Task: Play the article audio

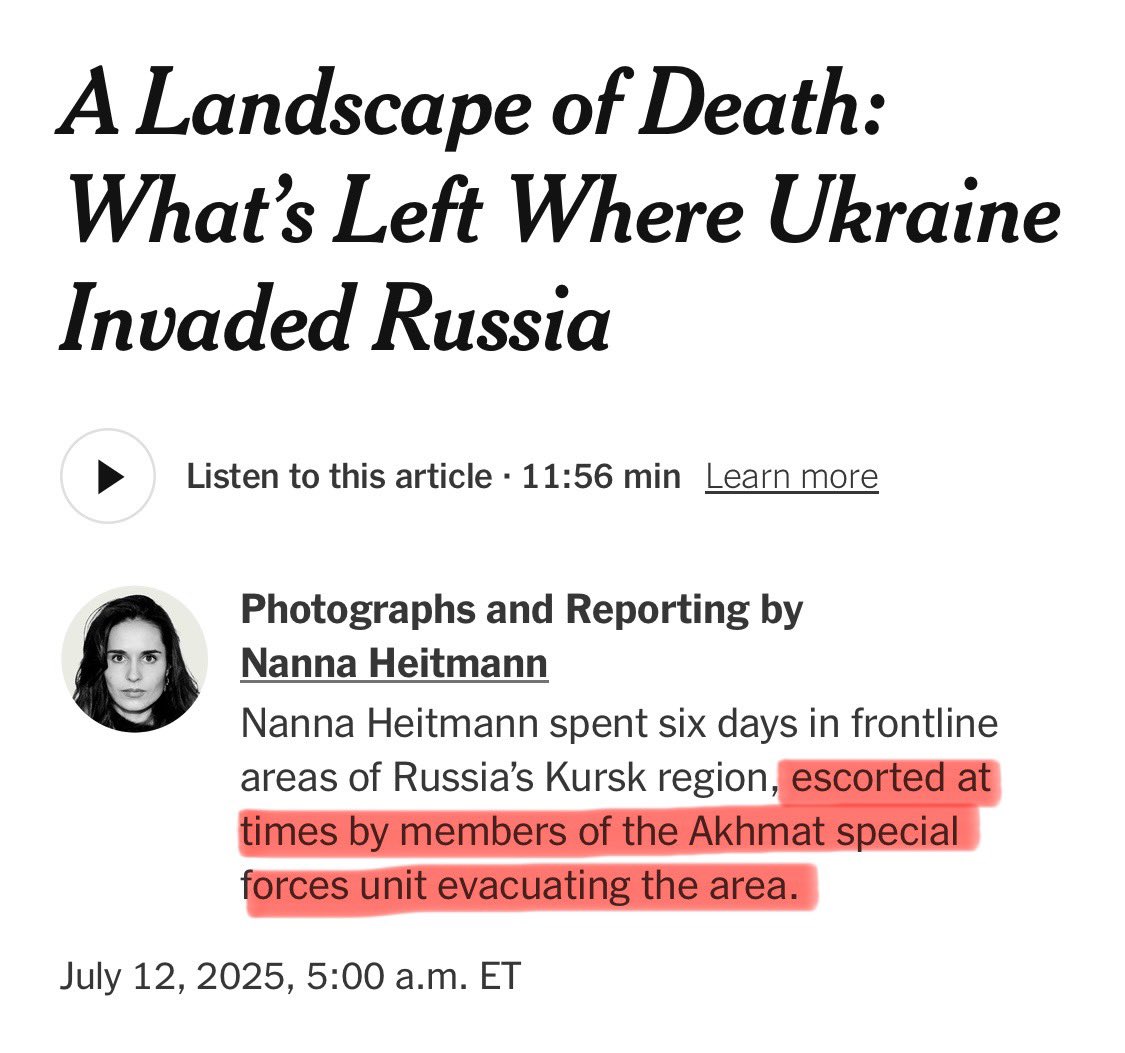Action: (x=108, y=477)
